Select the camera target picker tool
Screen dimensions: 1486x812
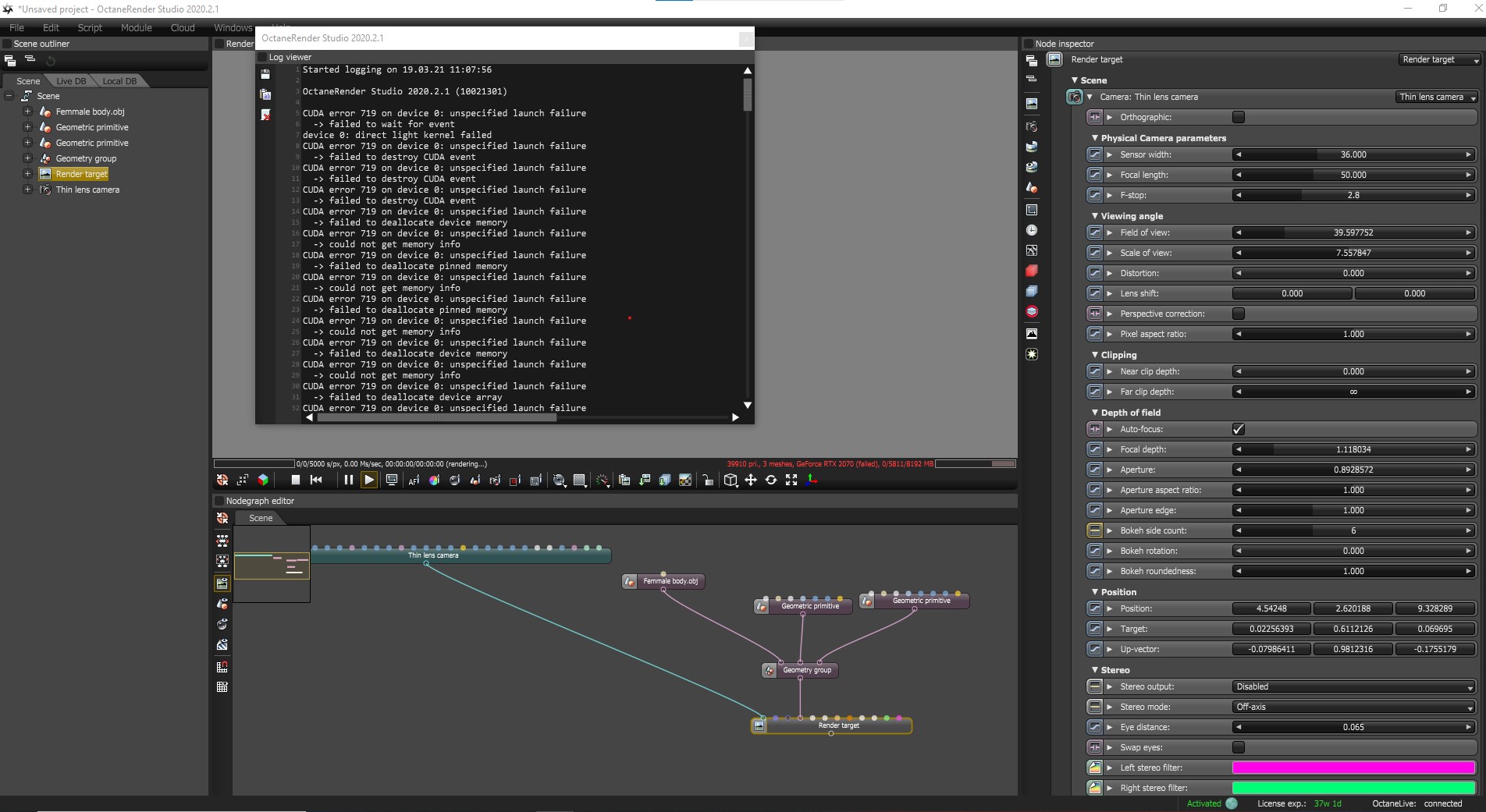[495, 480]
